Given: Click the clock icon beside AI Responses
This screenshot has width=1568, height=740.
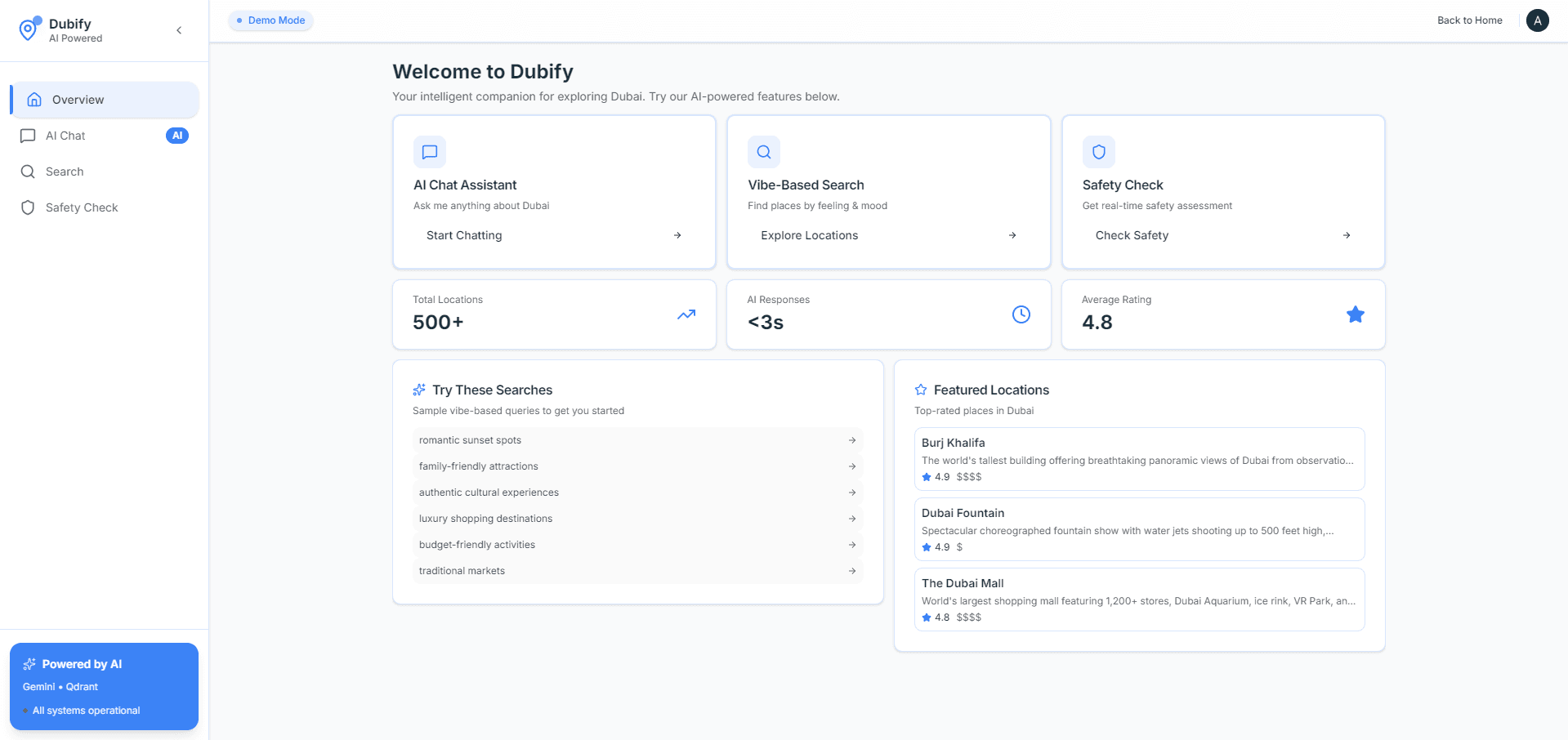Looking at the screenshot, I should click(x=1021, y=314).
